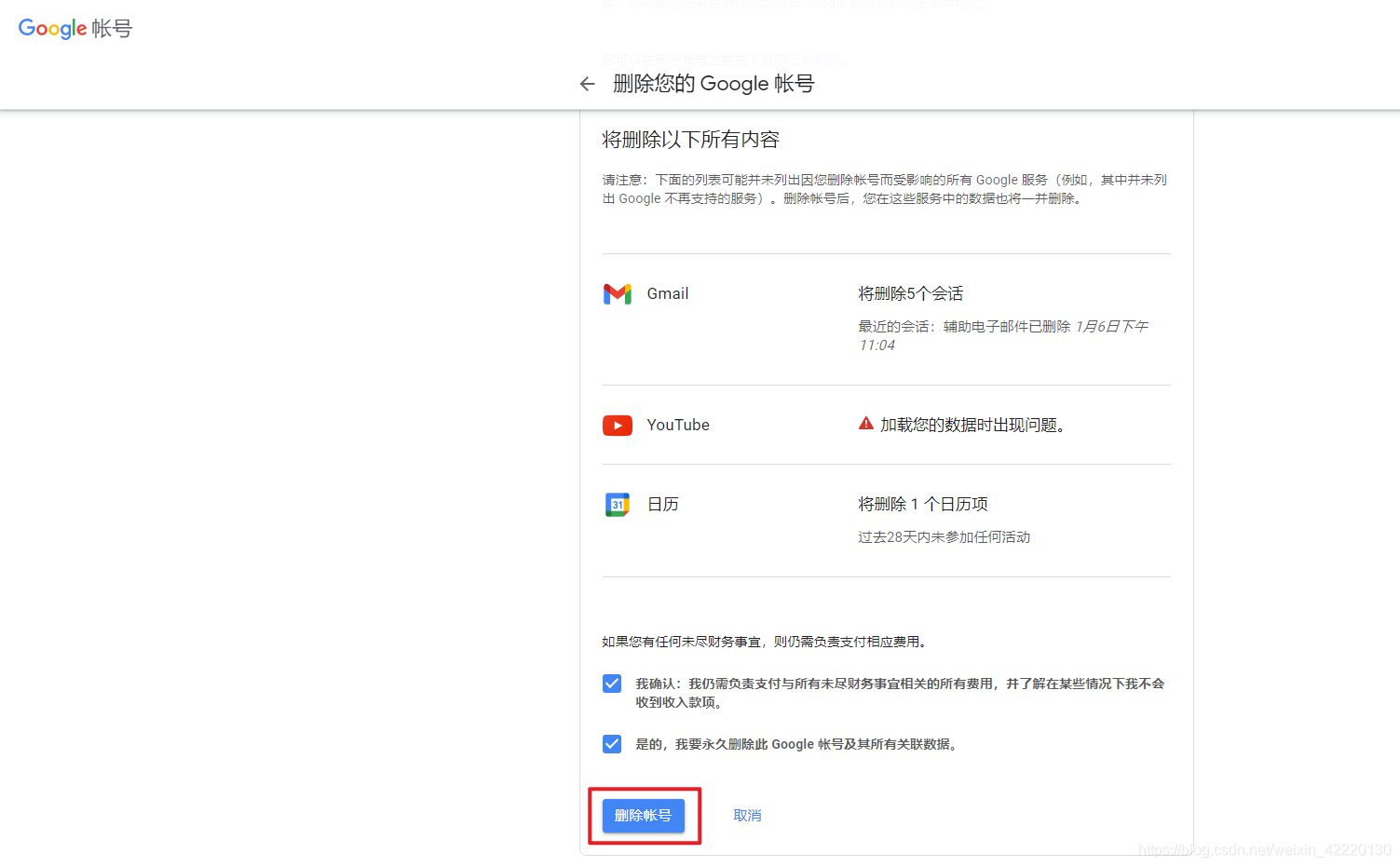Click the Google 帐号 logo

(x=75, y=28)
